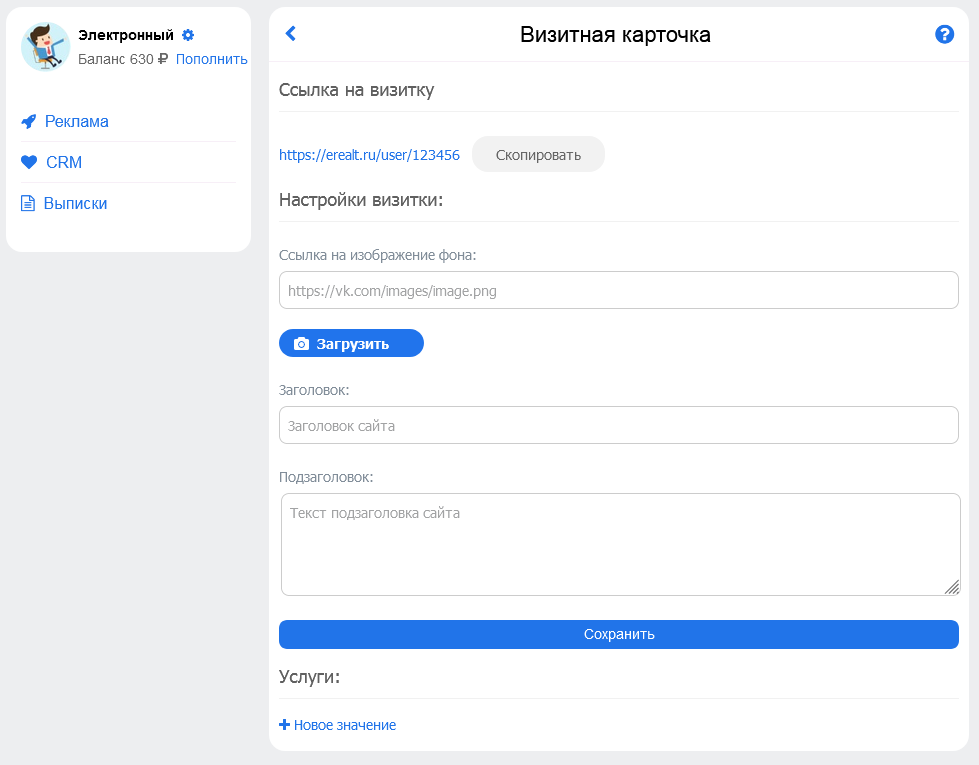The width and height of the screenshot is (979, 765).
Task: Click the plus icon near Новое значение
Action: 284,724
